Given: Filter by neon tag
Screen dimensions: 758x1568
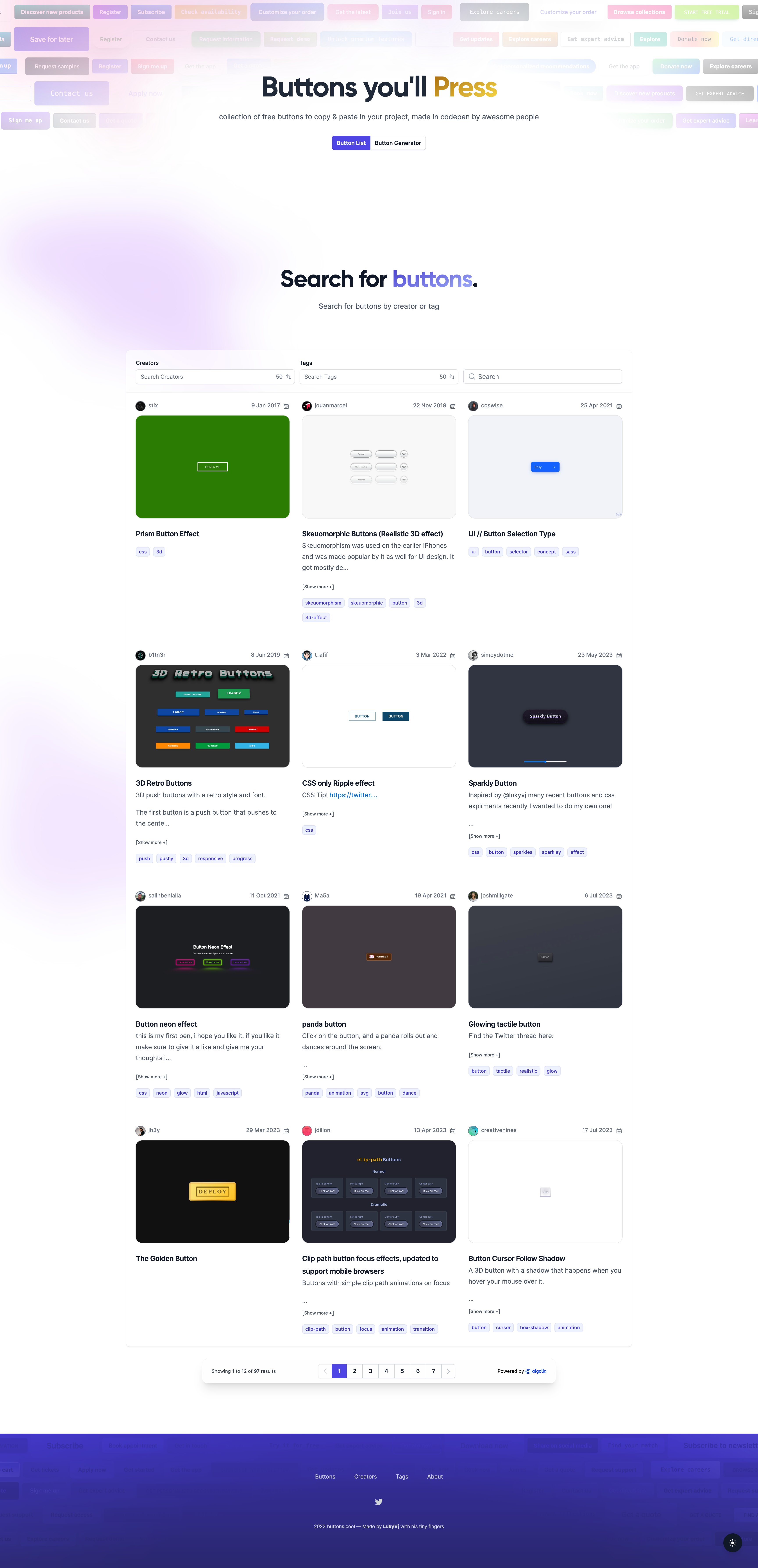Looking at the screenshot, I should (161, 1093).
